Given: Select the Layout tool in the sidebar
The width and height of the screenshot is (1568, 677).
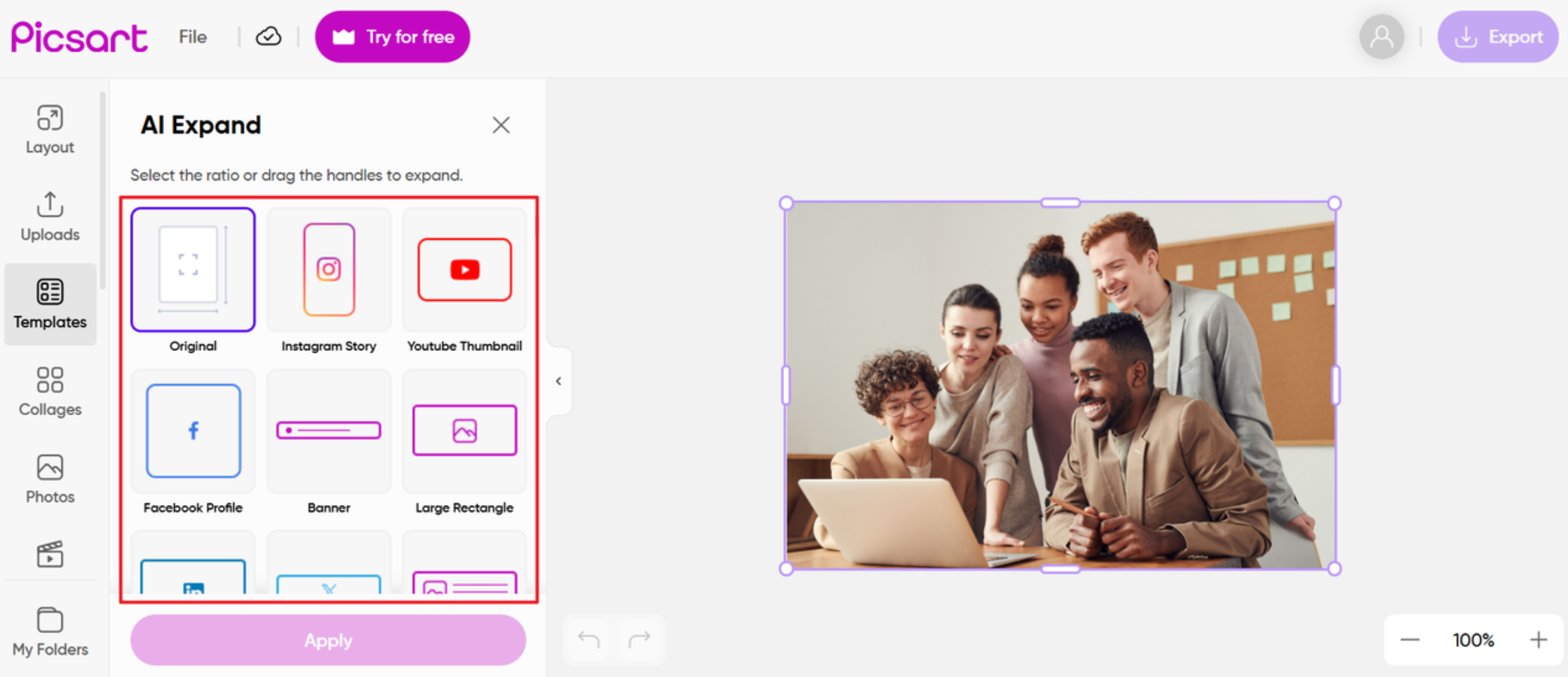Looking at the screenshot, I should click(x=49, y=129).
